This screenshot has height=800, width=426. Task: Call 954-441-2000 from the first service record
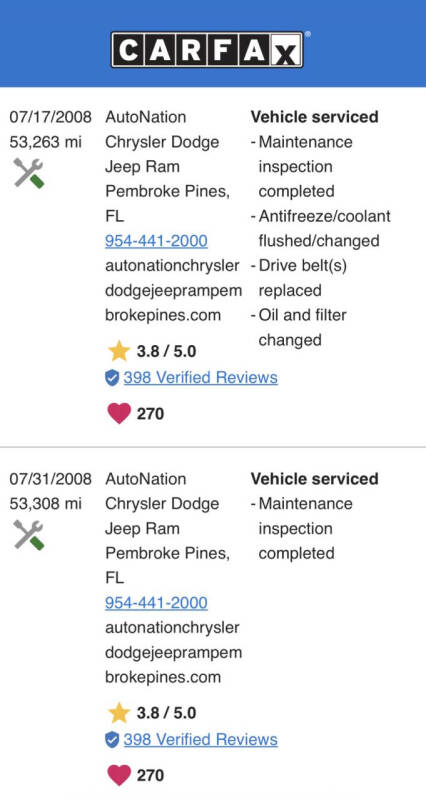(x=156, y=241)
